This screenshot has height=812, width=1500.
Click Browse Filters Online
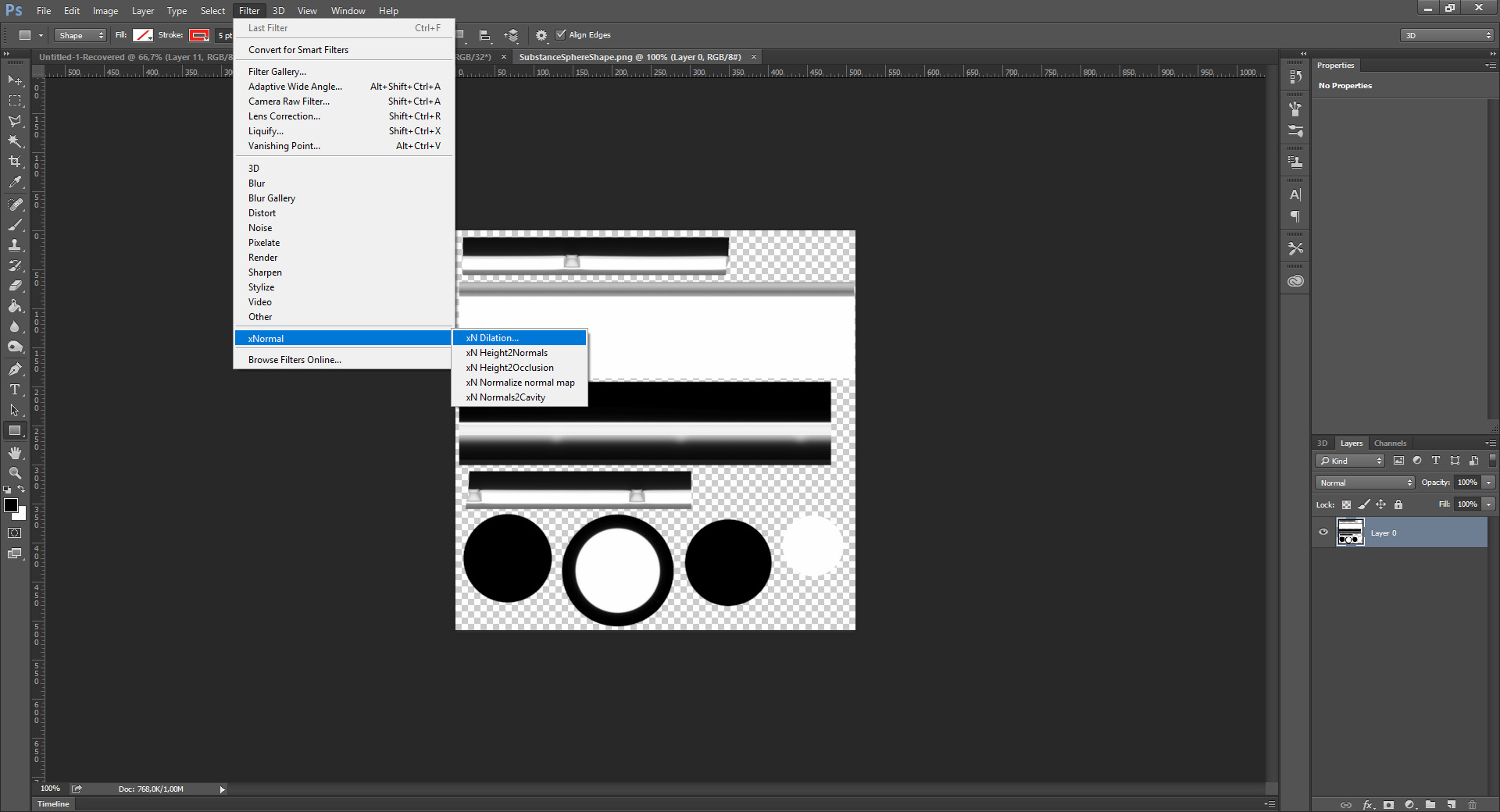[295, 360]
